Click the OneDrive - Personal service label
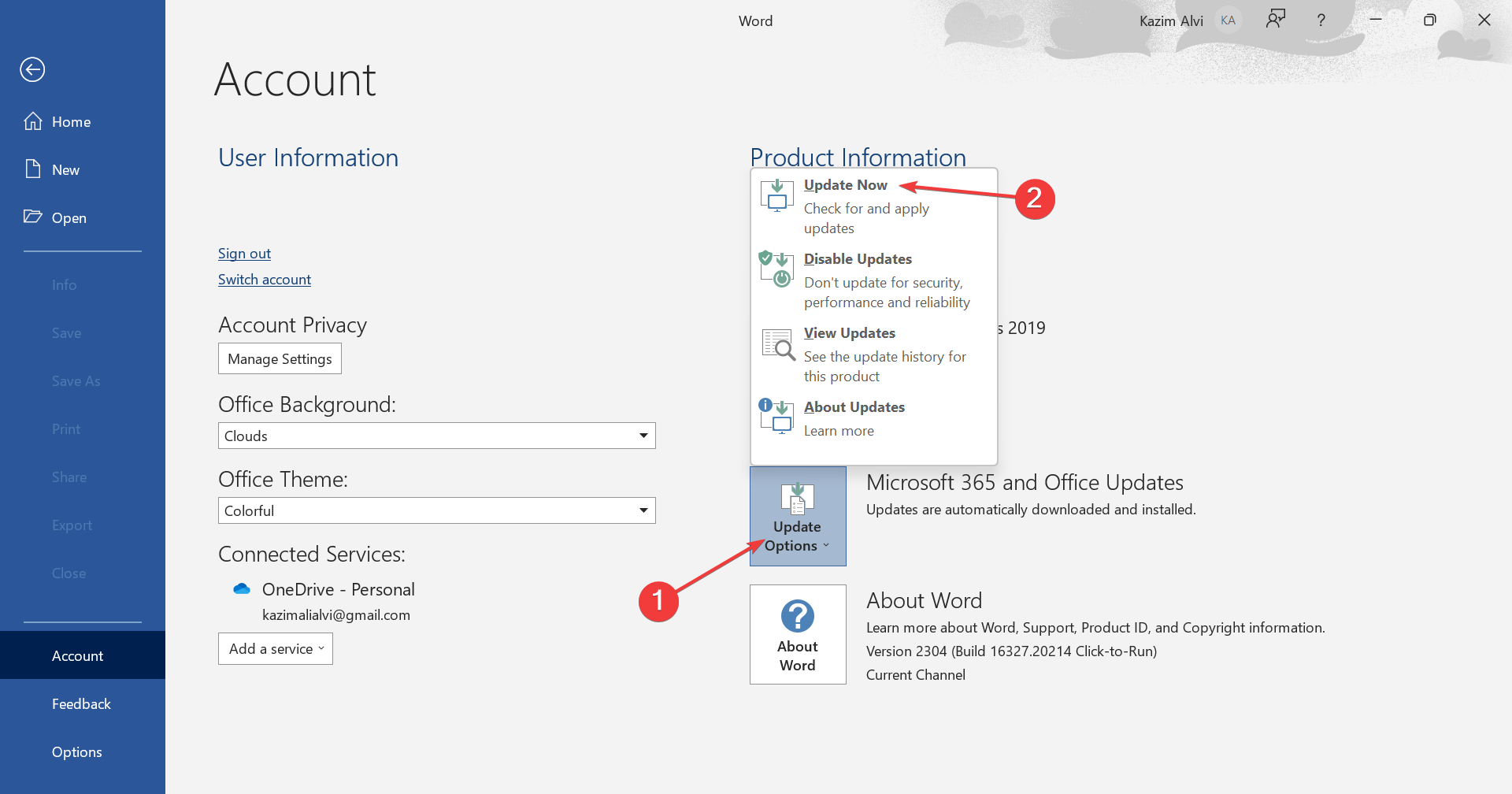The width and height of the screenshot is (1512, 794). (339, 589)
